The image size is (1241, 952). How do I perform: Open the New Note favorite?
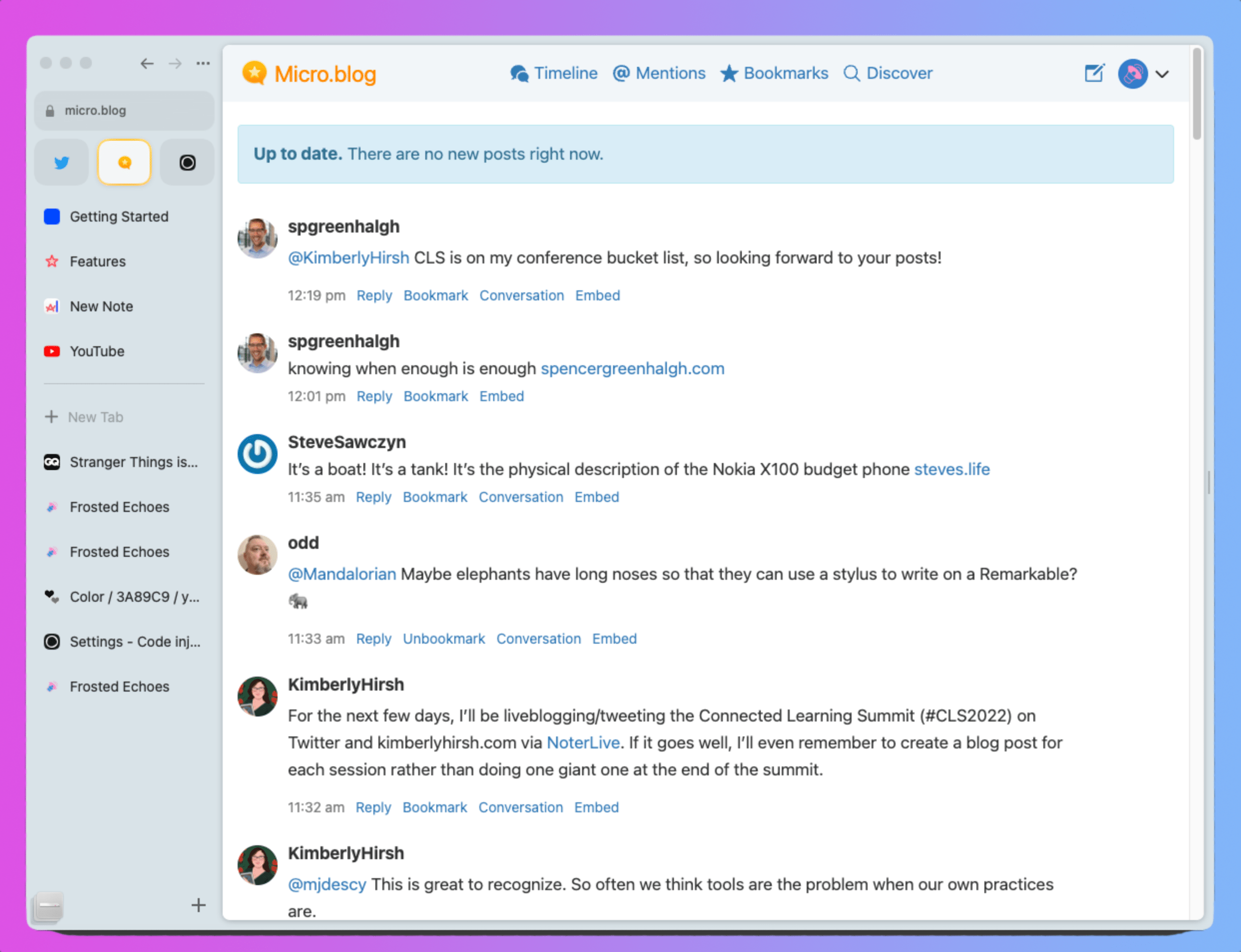[x=124, y=306]
